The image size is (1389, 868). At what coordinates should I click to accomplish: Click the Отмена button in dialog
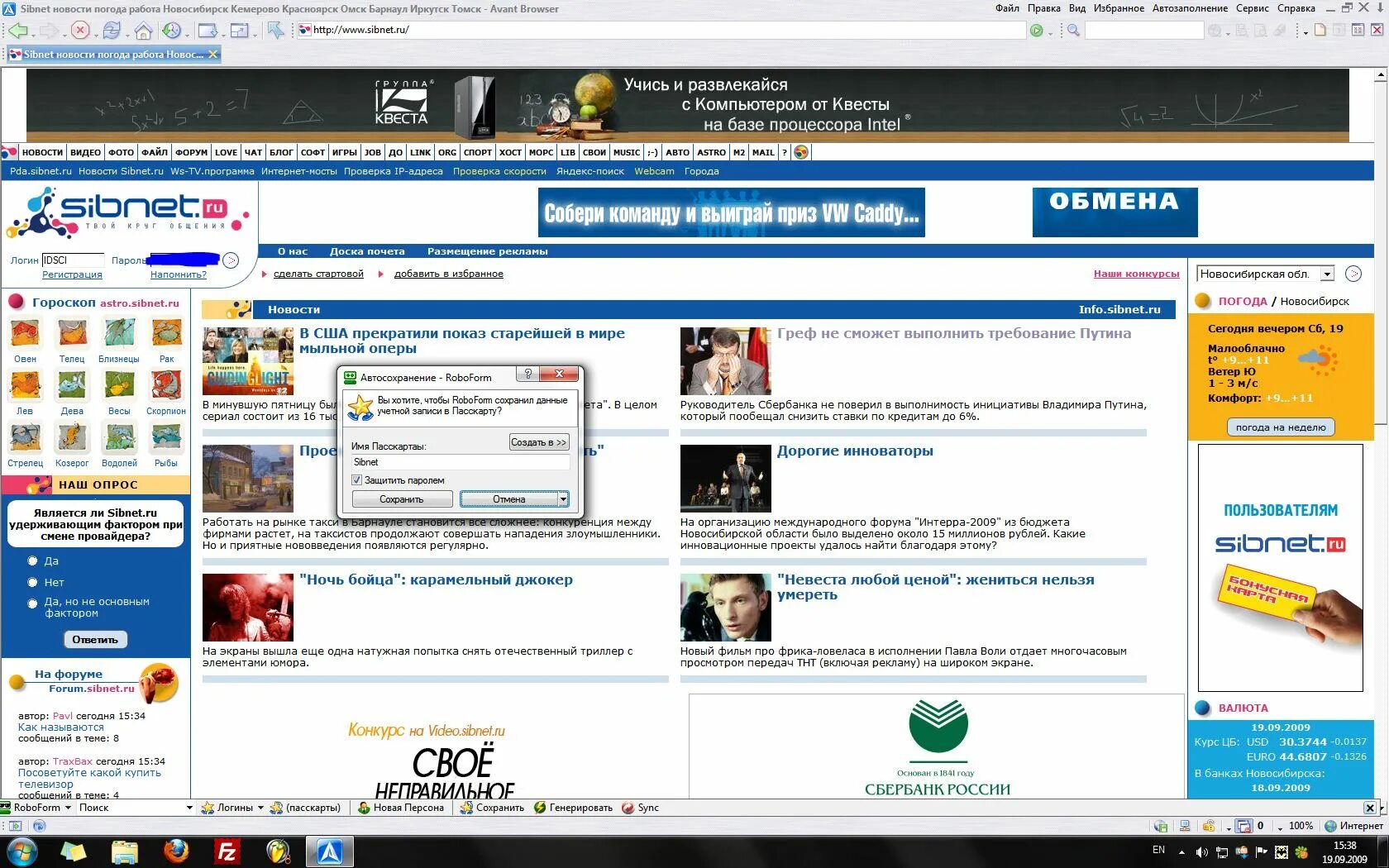509,499
